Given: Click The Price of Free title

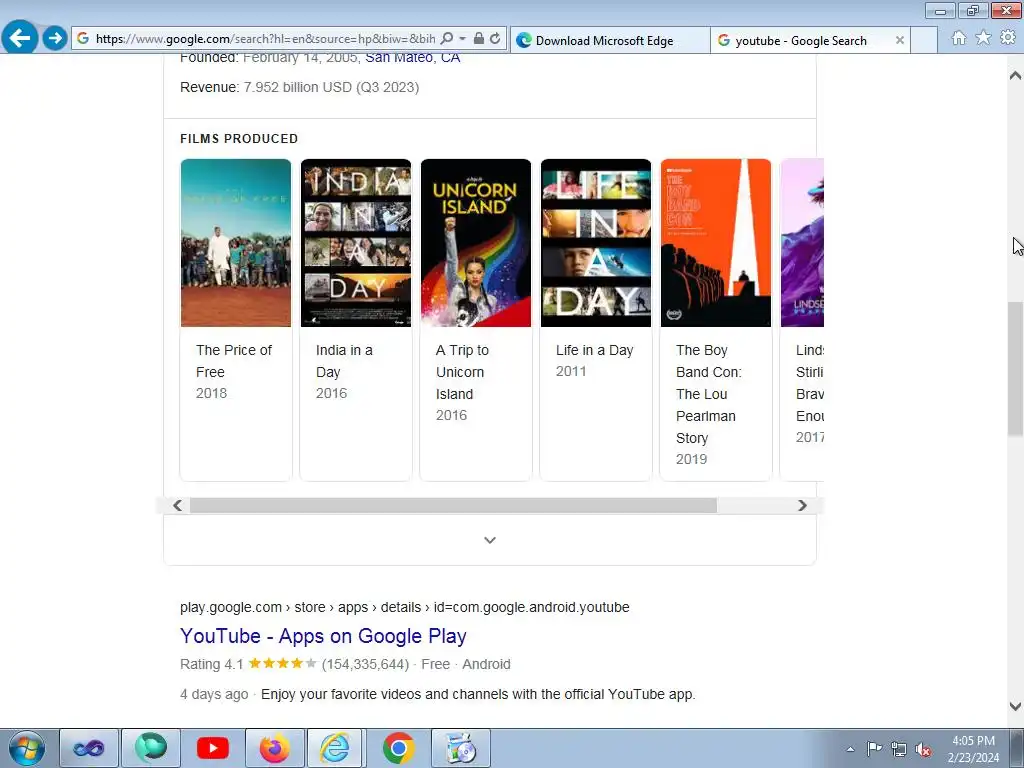Looking at the screenshot, I should (234, 361).
